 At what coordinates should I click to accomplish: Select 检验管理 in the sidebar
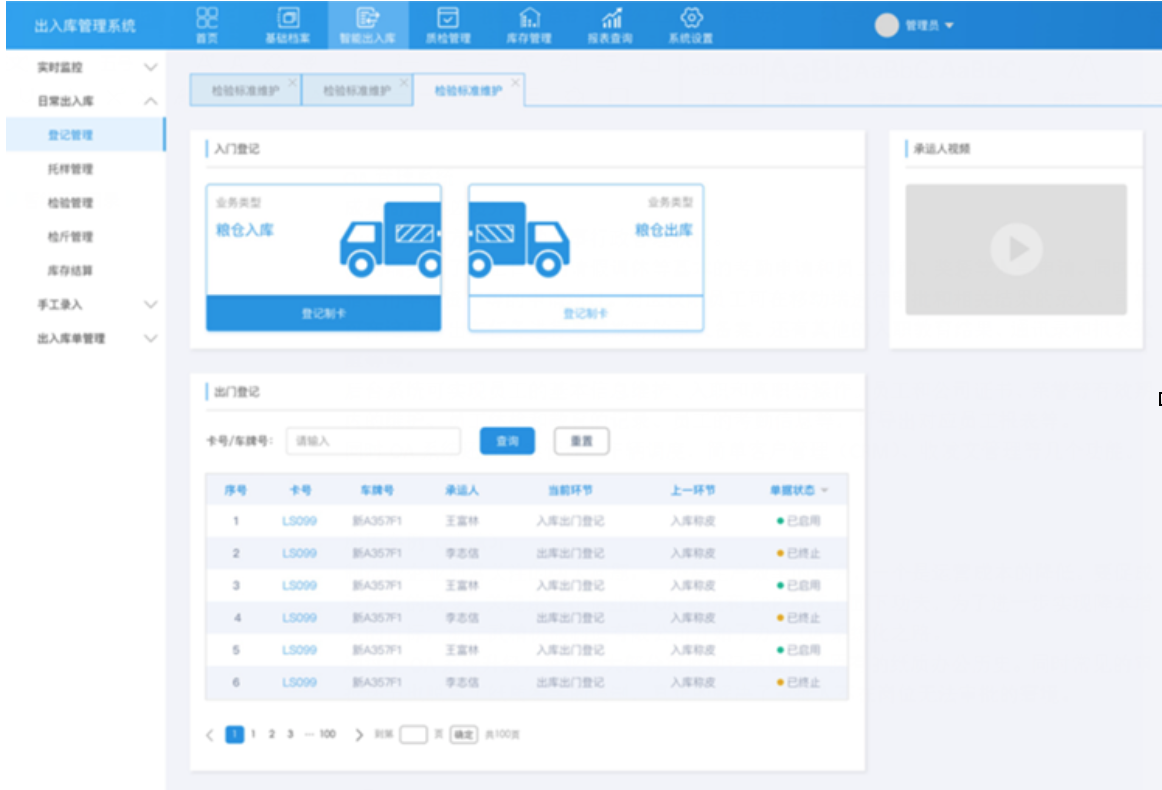point(70,203)
